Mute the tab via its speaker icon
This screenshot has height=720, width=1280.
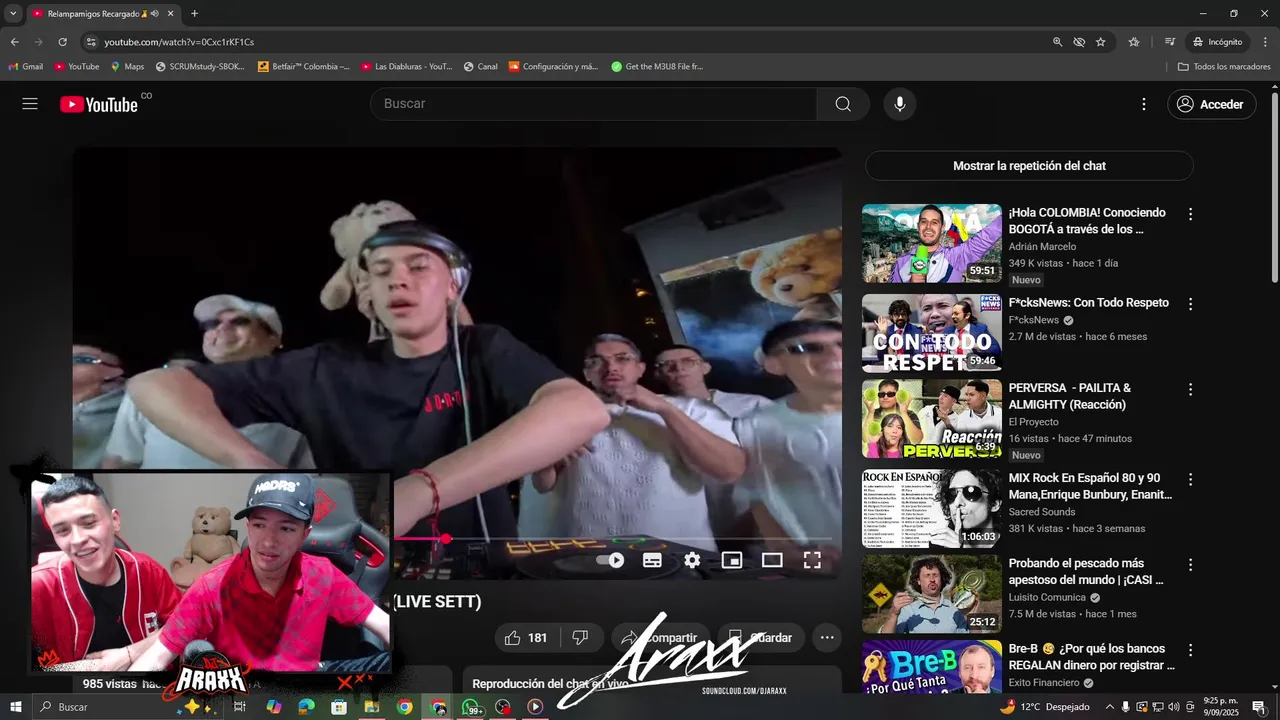[x=155, y=14]
